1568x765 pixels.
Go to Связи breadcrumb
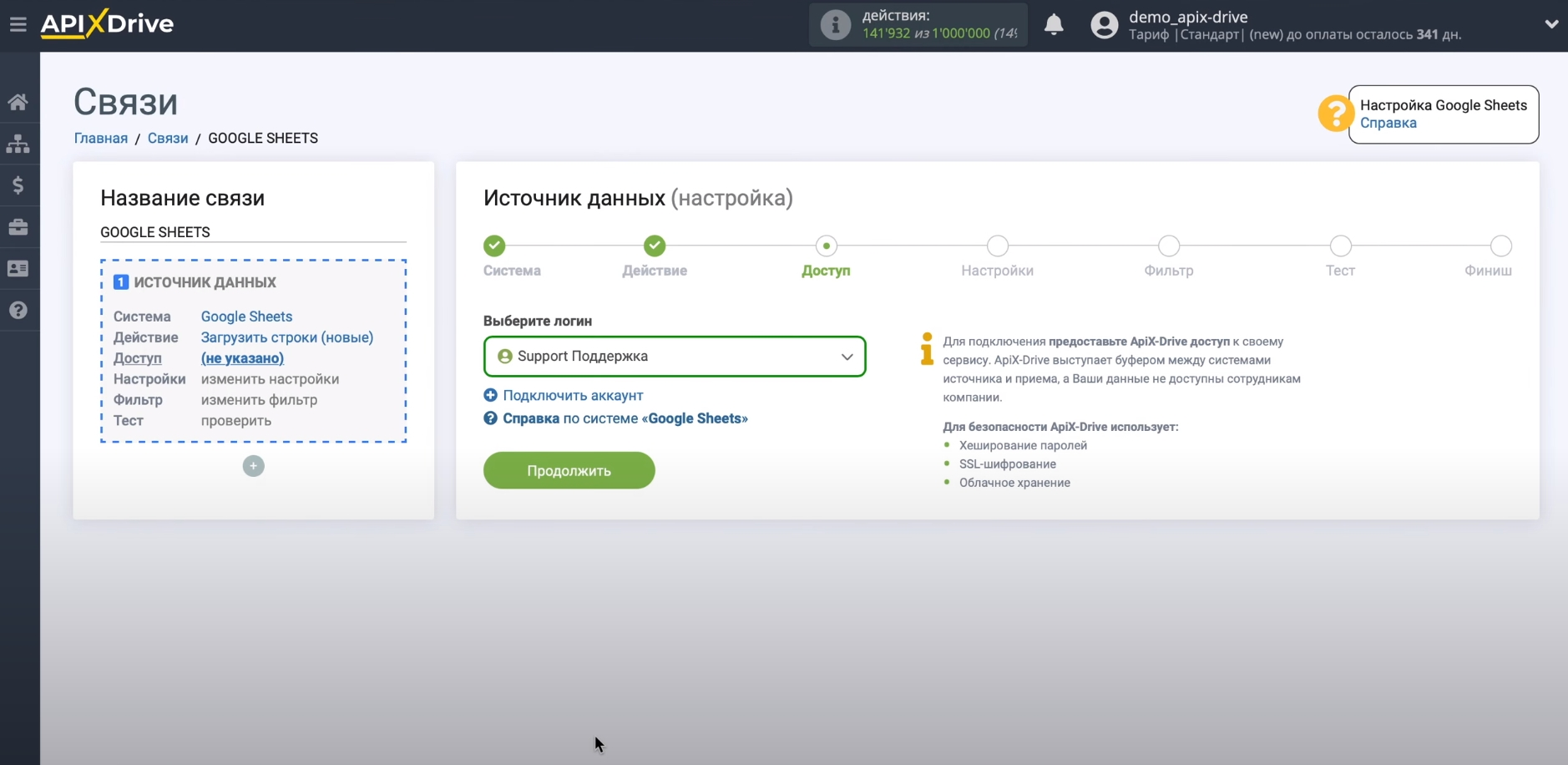(168, 139)
